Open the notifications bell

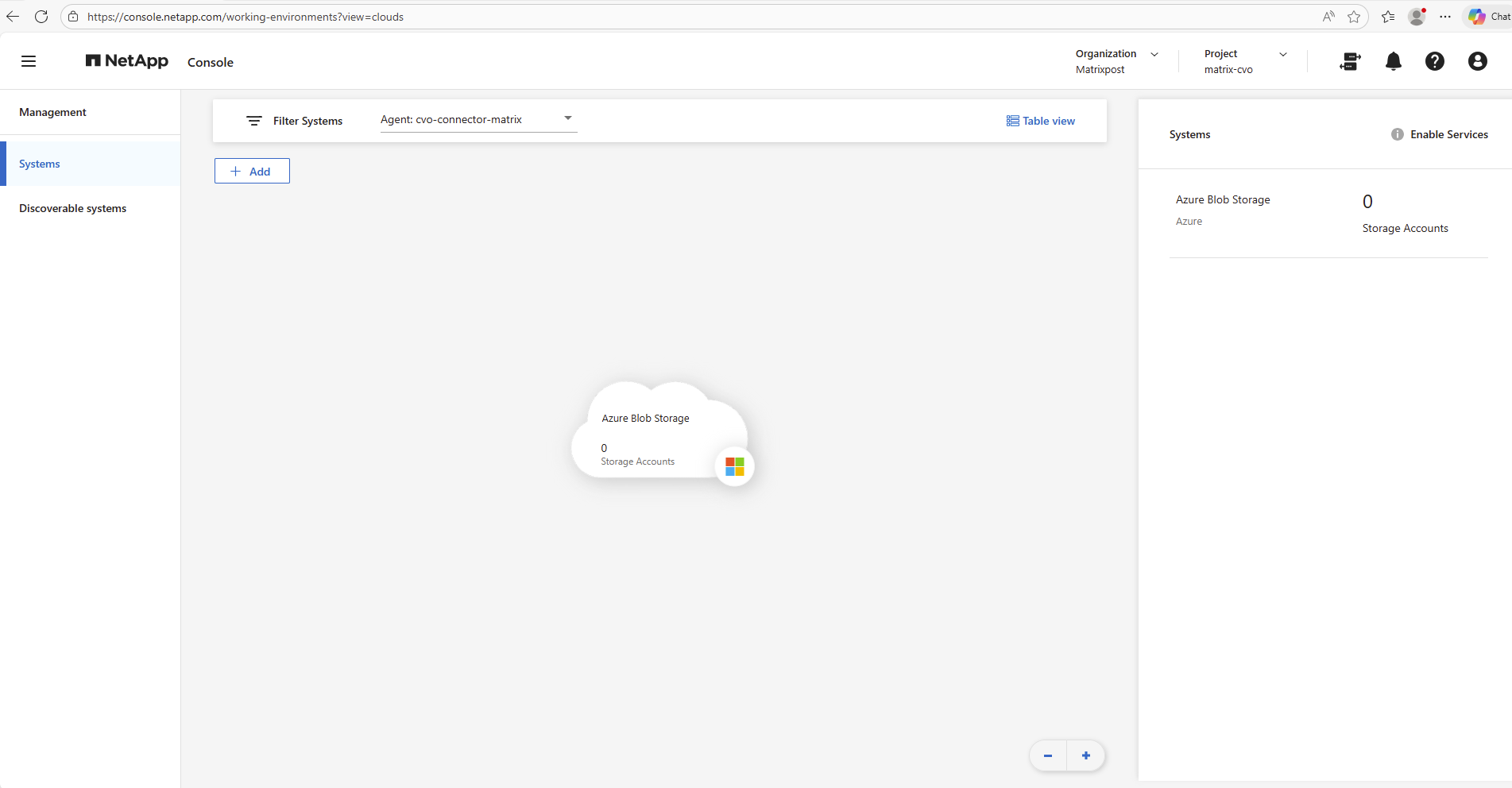[x=1393, y=61]
